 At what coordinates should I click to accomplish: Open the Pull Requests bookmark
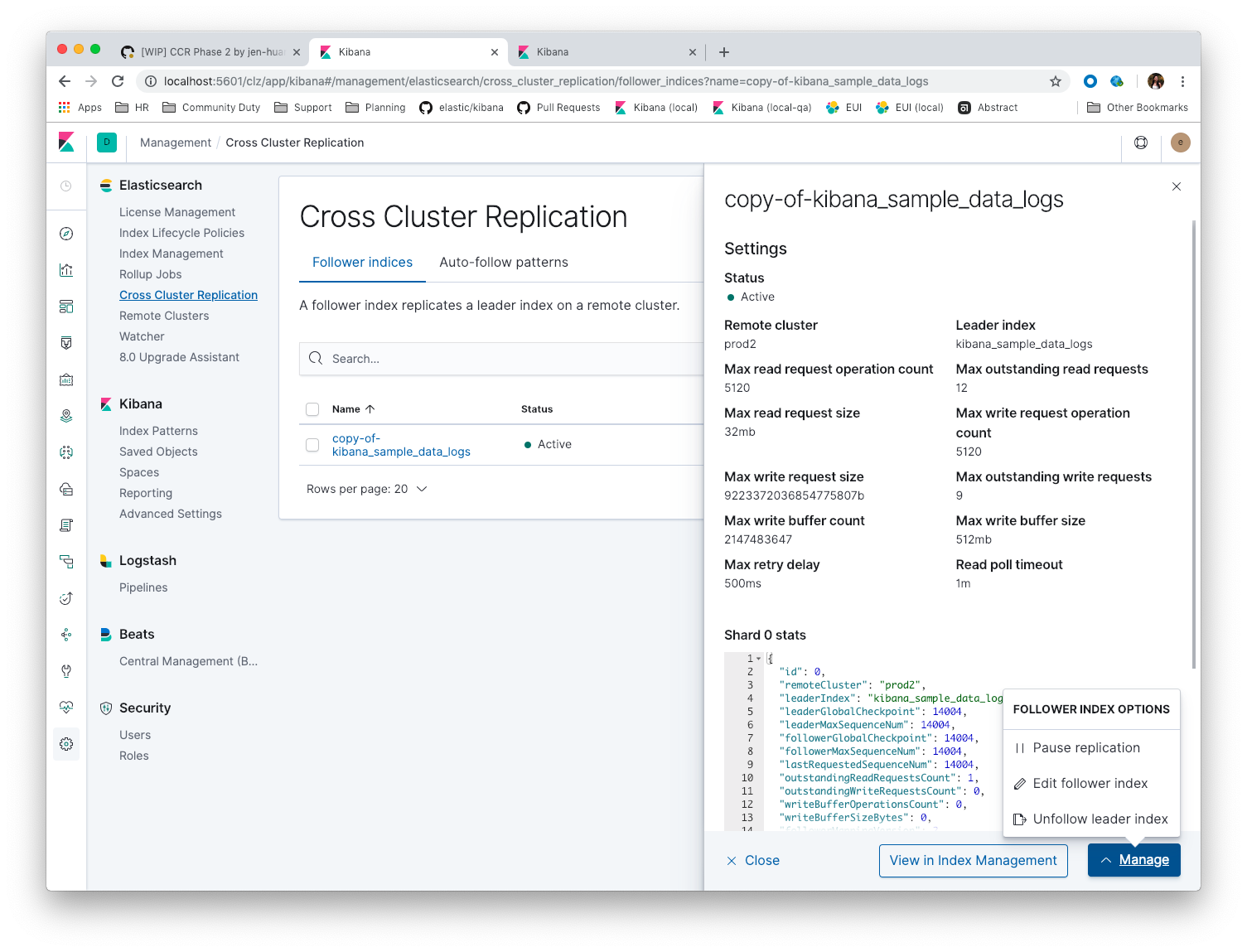(558, 108)
